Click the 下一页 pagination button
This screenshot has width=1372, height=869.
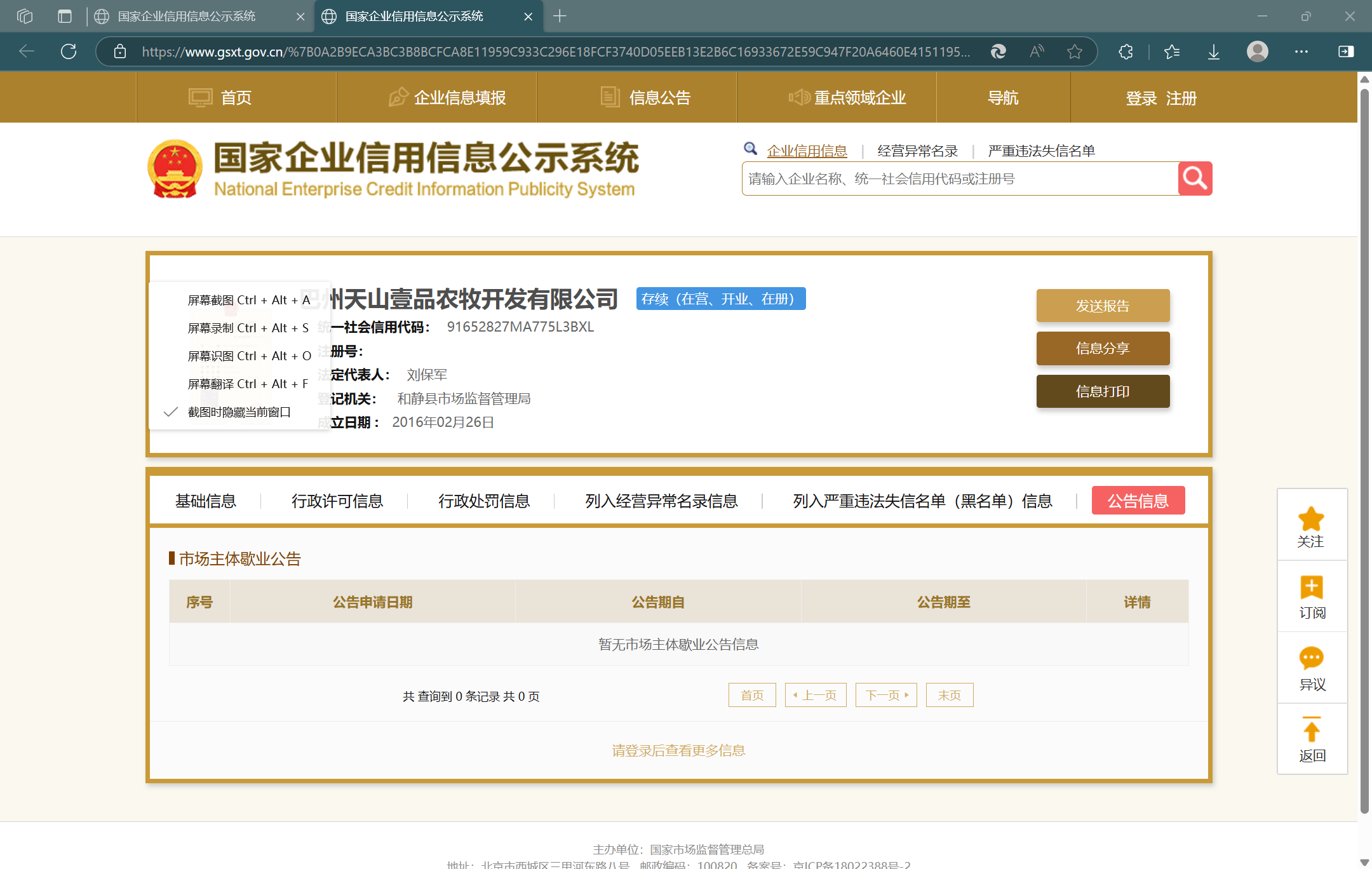coord(886,695)
